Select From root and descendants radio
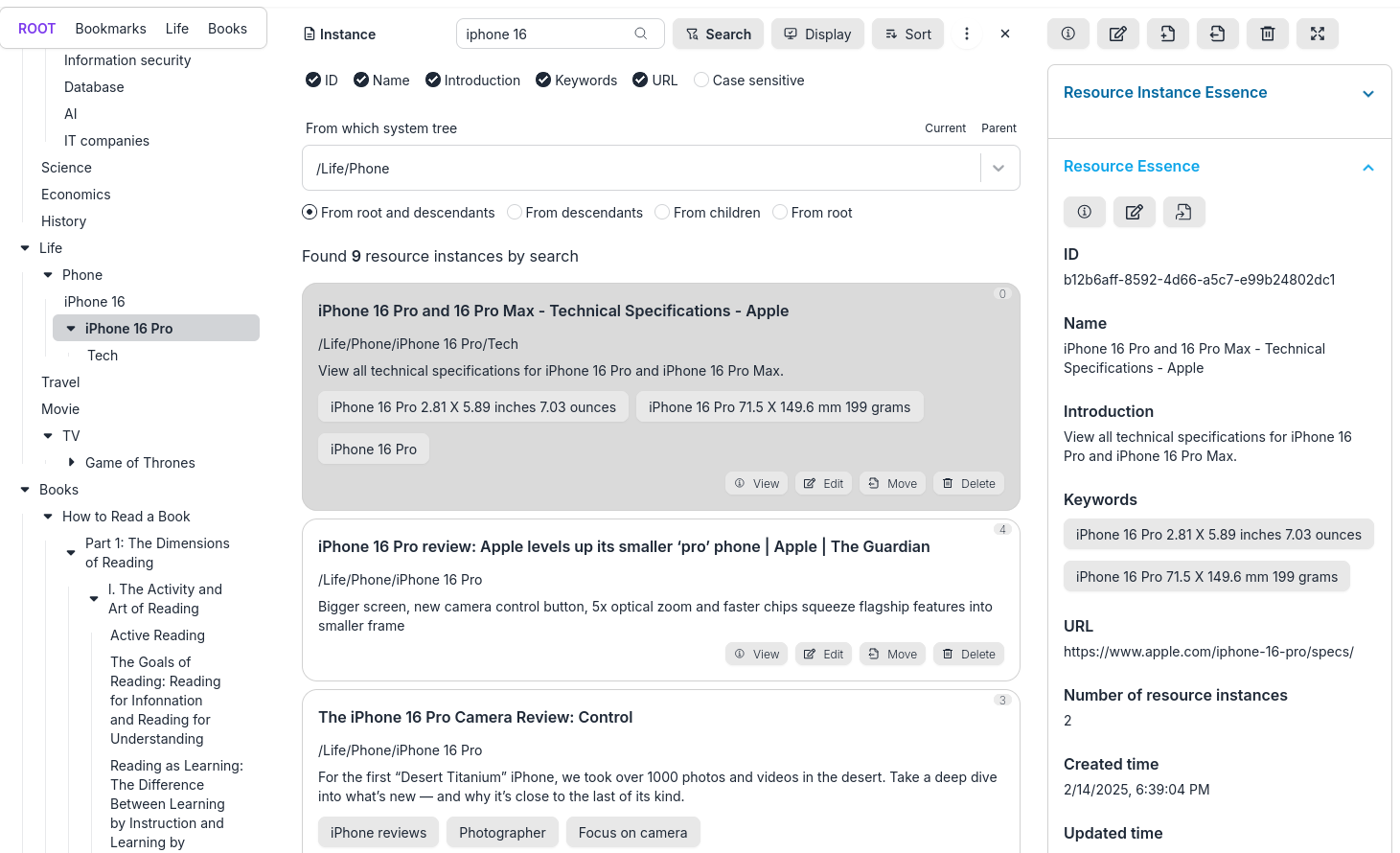Image resolution: width=1400 pixels, height=853 pixels. point(310,212)
